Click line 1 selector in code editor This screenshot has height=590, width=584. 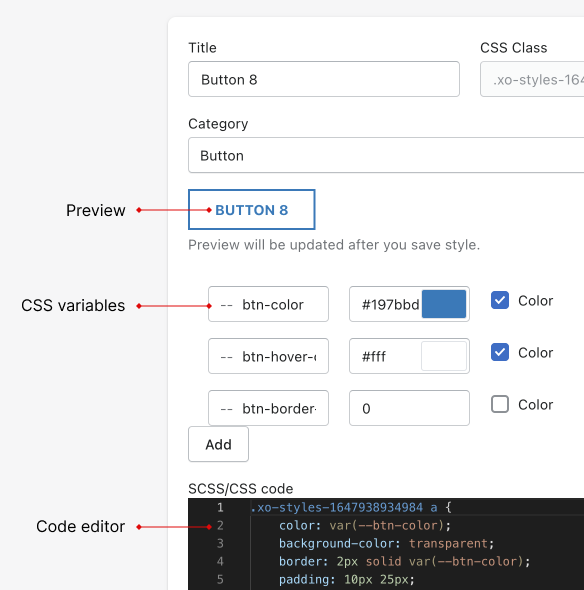click(337, 507)
